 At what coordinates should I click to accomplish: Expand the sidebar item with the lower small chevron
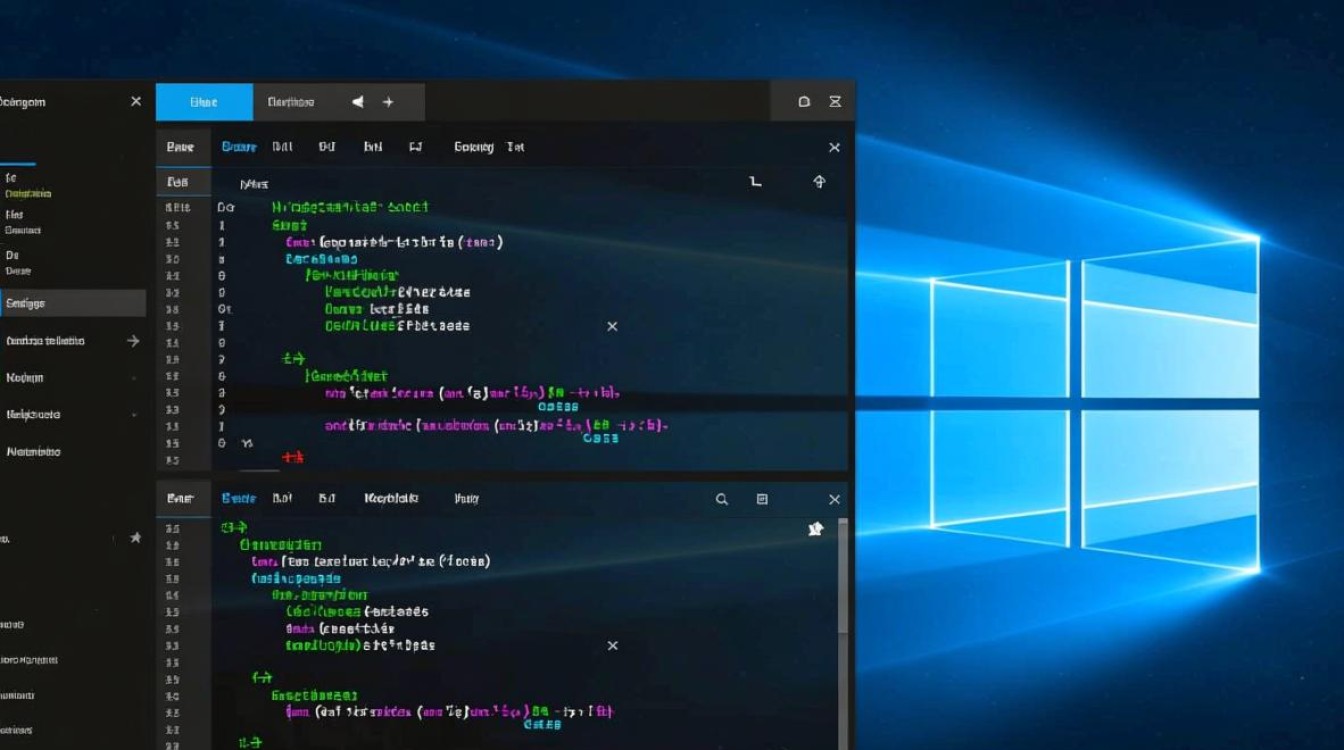[x=134, y=415]
